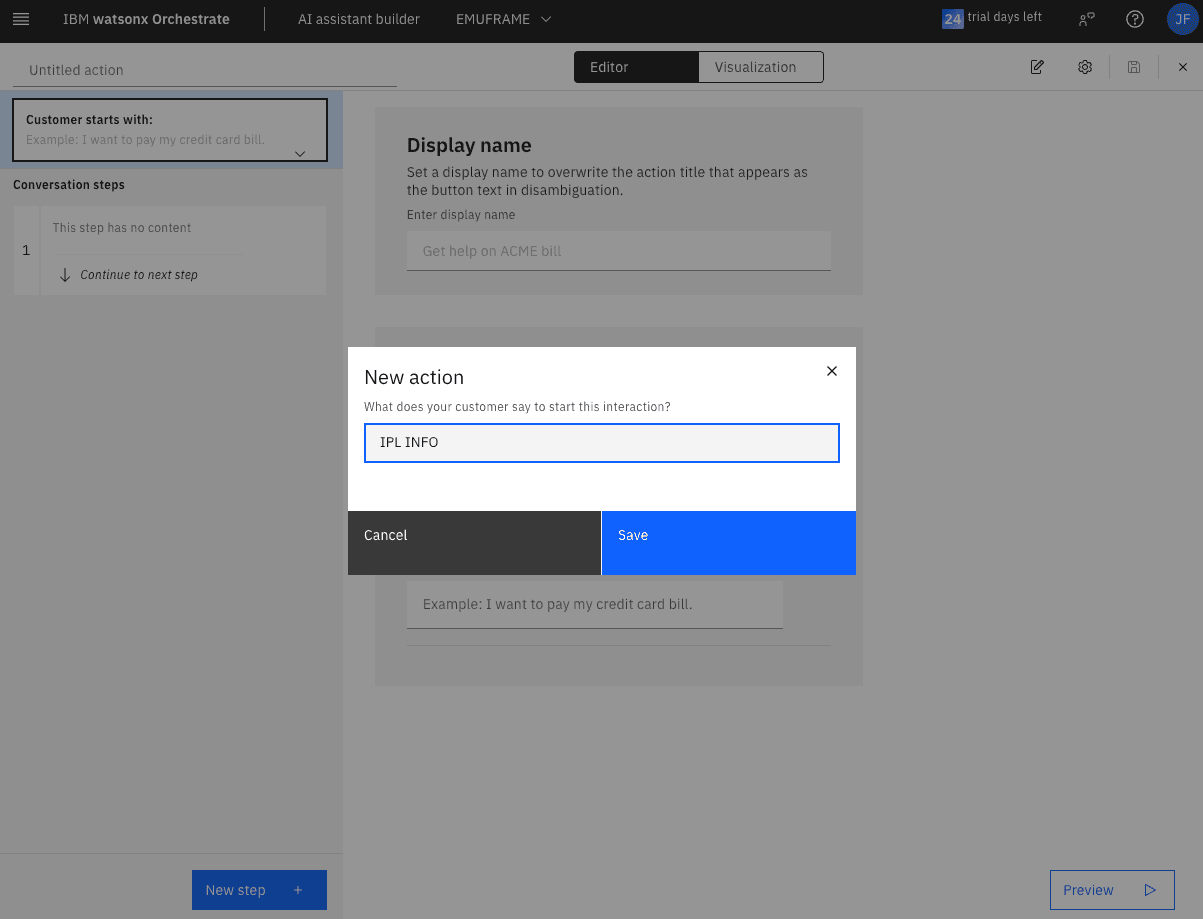Screen dimensions: 1203x919
Task: Click the Enter display name field
Action: [x=618, y=251]
